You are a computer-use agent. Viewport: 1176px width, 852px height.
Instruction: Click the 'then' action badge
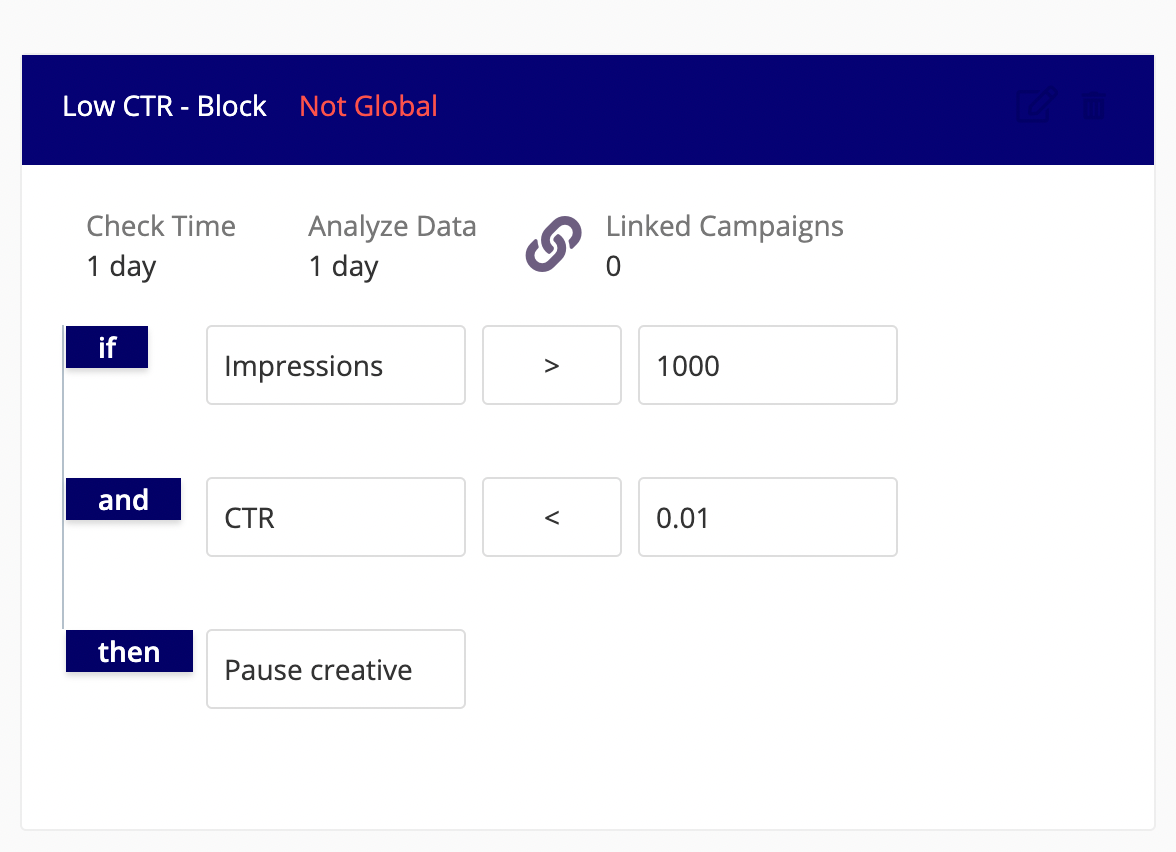pyautogui.click(x=129, y=651)
